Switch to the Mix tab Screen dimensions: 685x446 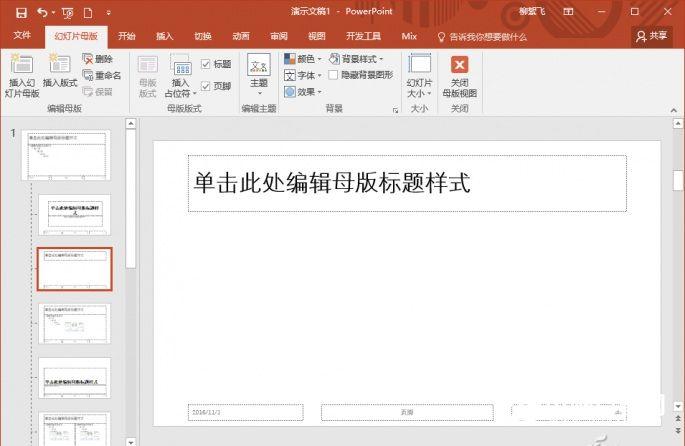click(x=409, y=36)
